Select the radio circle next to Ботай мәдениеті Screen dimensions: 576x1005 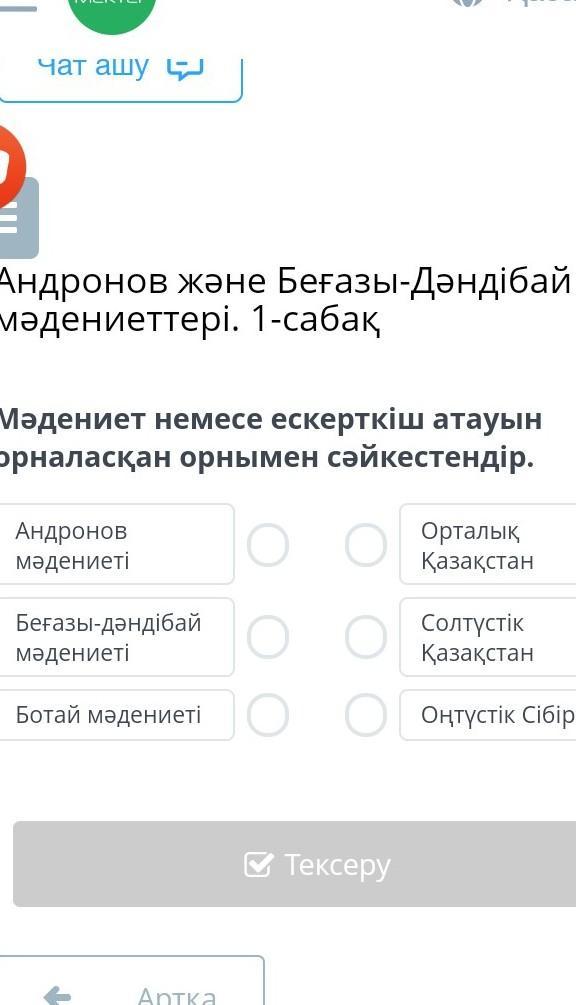tap(268, 715)
